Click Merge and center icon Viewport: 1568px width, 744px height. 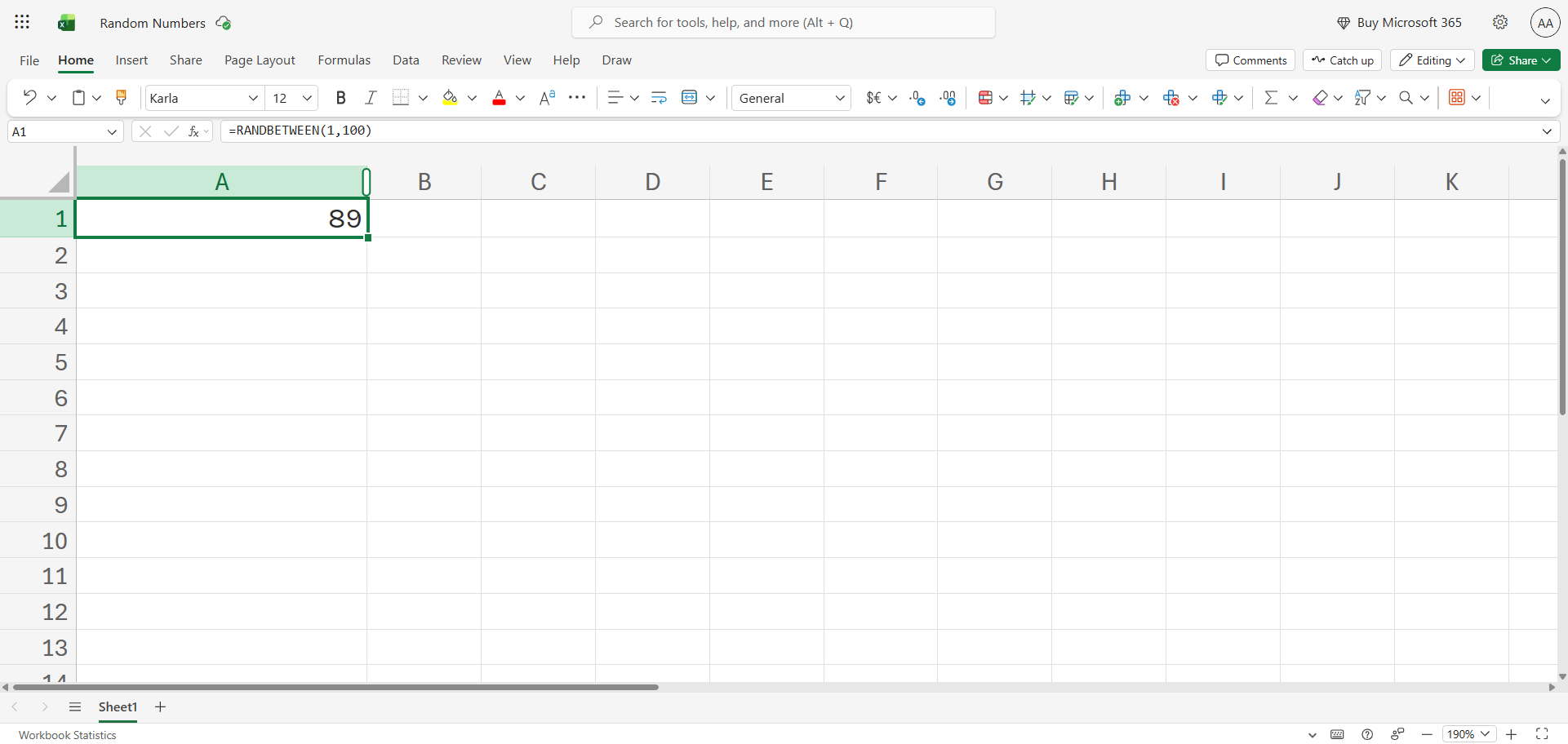(x=690, y=98)
